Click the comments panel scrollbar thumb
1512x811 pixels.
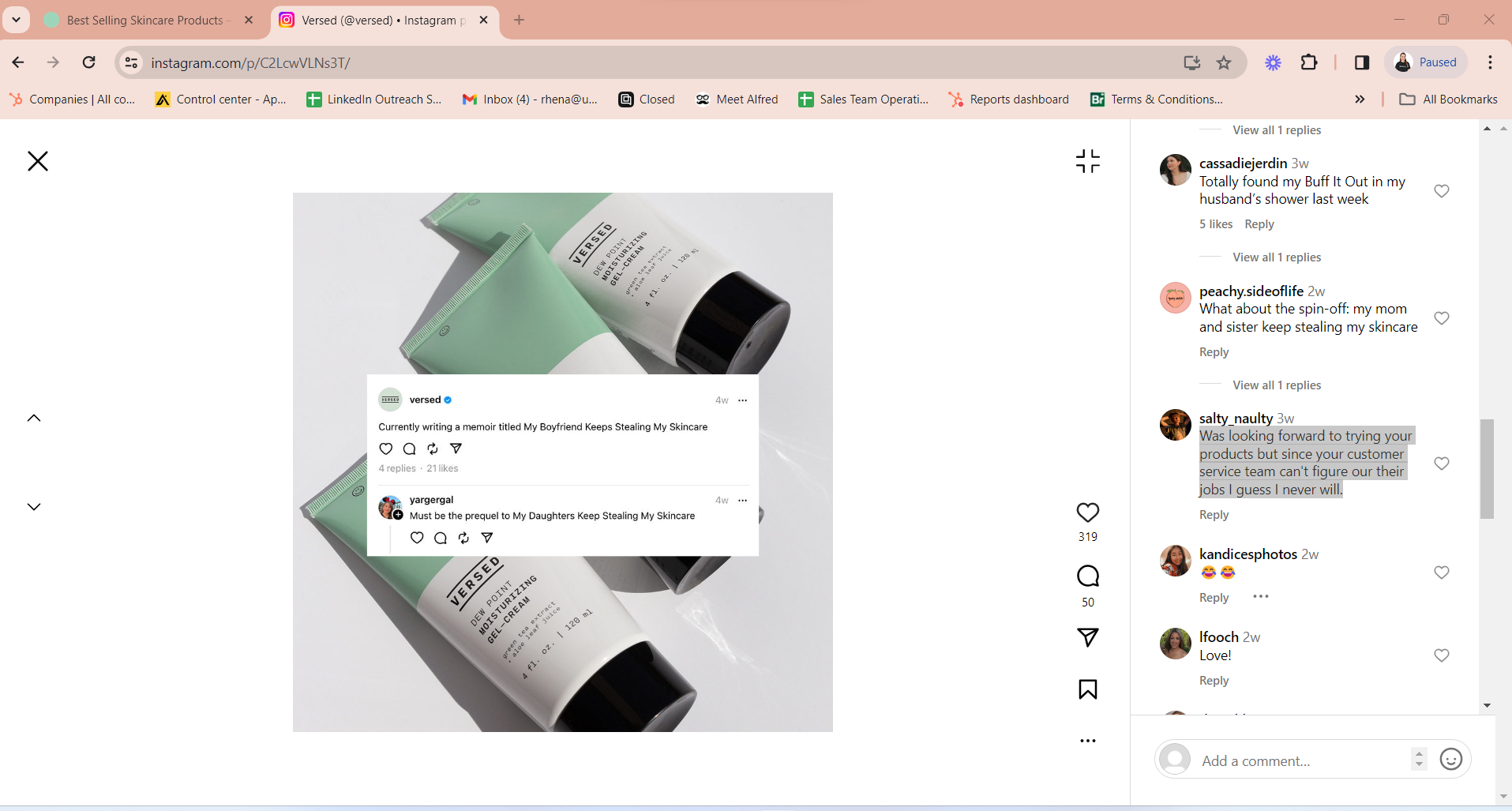(x=1487, y=468)
